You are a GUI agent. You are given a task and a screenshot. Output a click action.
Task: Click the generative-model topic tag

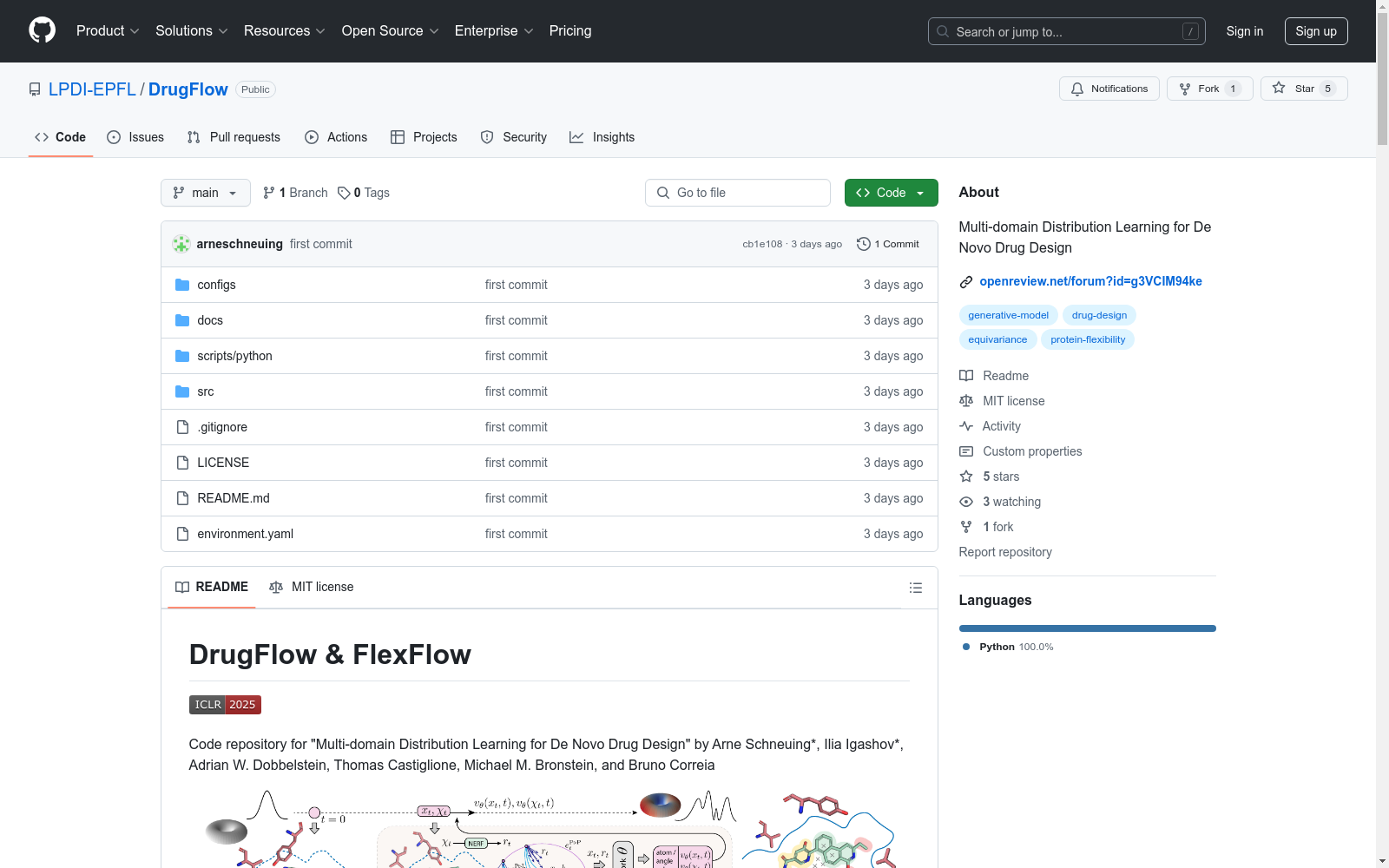pos(1009,315)
